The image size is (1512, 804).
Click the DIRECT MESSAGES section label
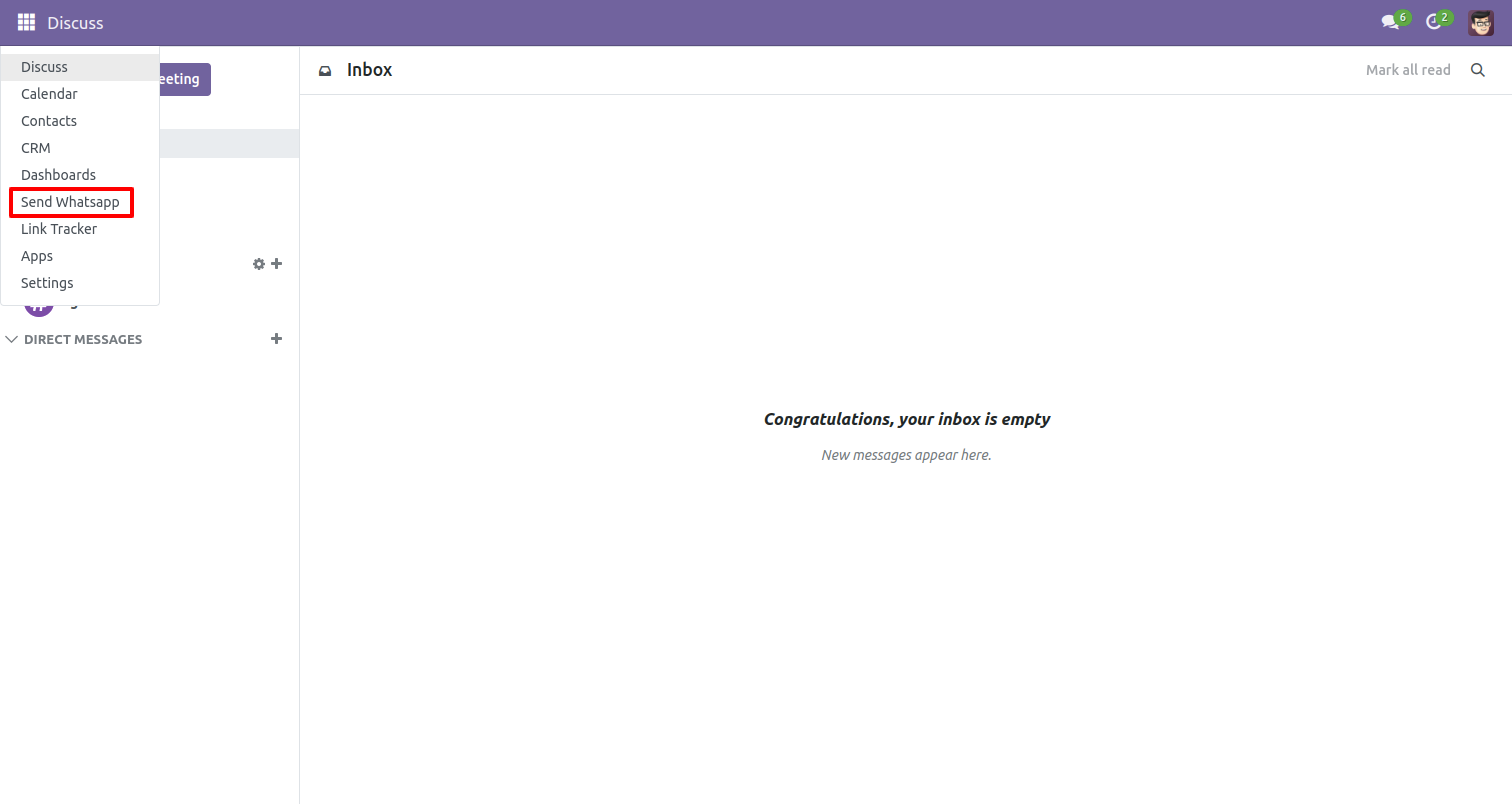point(83,340)
